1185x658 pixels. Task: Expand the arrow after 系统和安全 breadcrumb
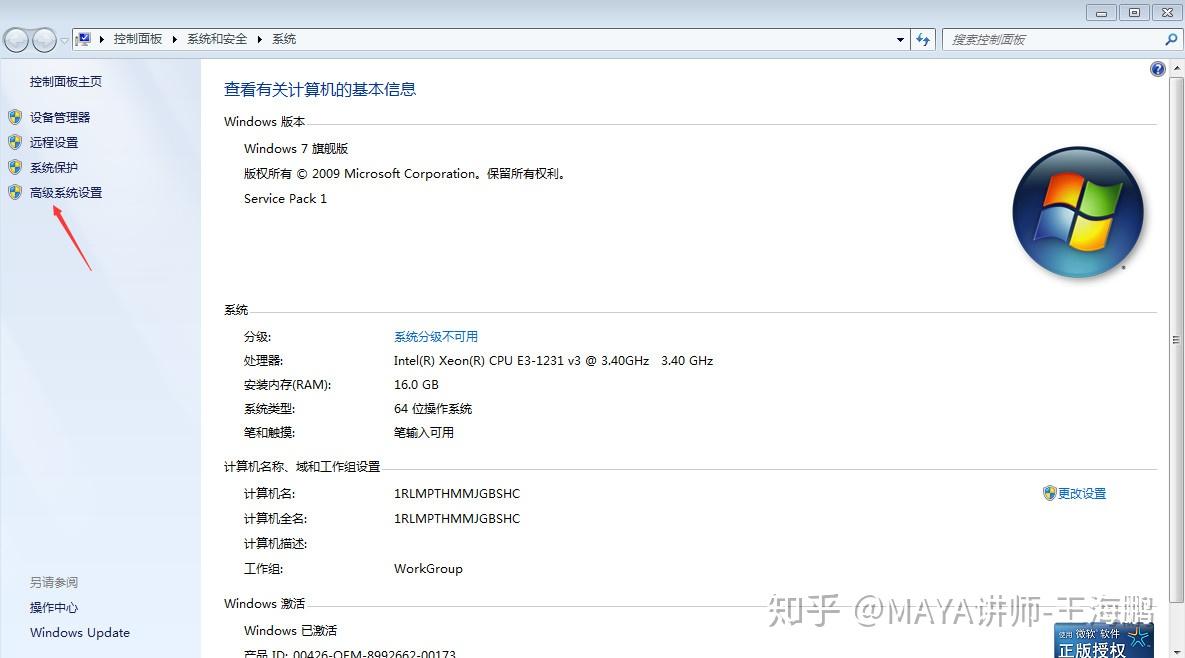[259, 39]
